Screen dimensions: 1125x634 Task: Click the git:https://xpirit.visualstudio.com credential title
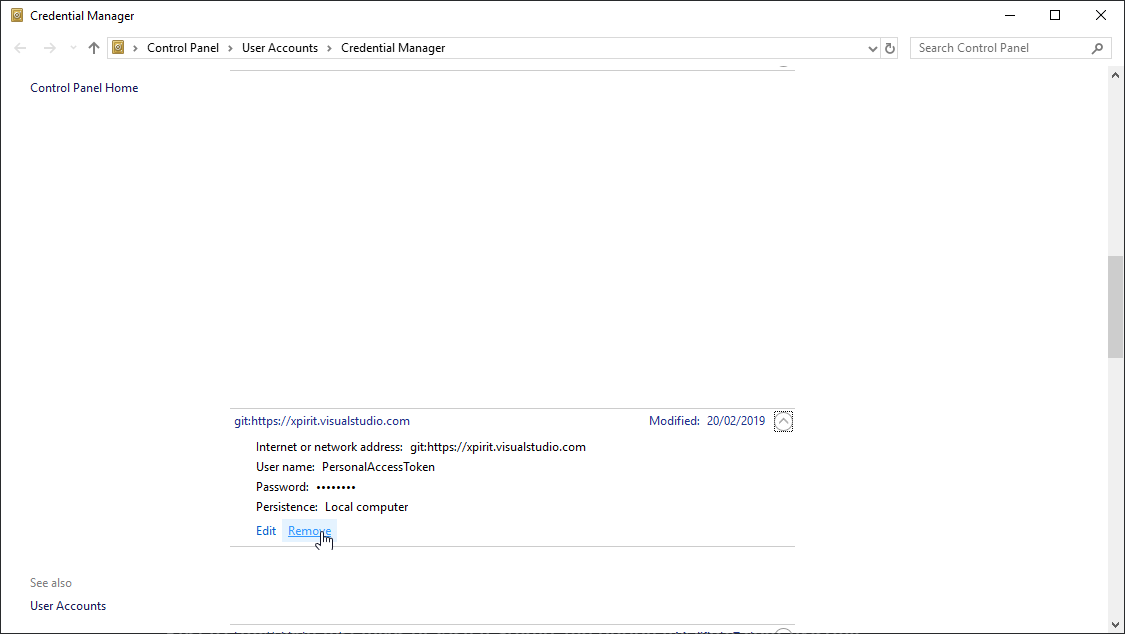click(x=322, y=421)
